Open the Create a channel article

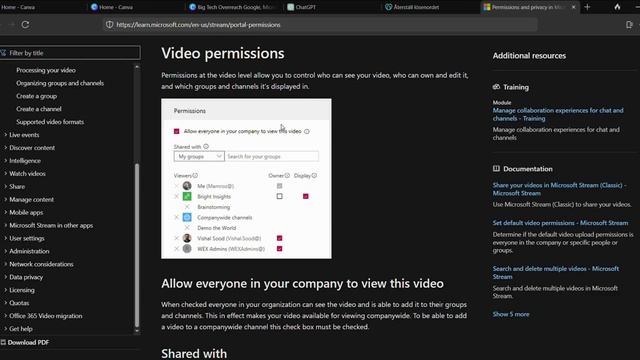(x=39, y=109)
